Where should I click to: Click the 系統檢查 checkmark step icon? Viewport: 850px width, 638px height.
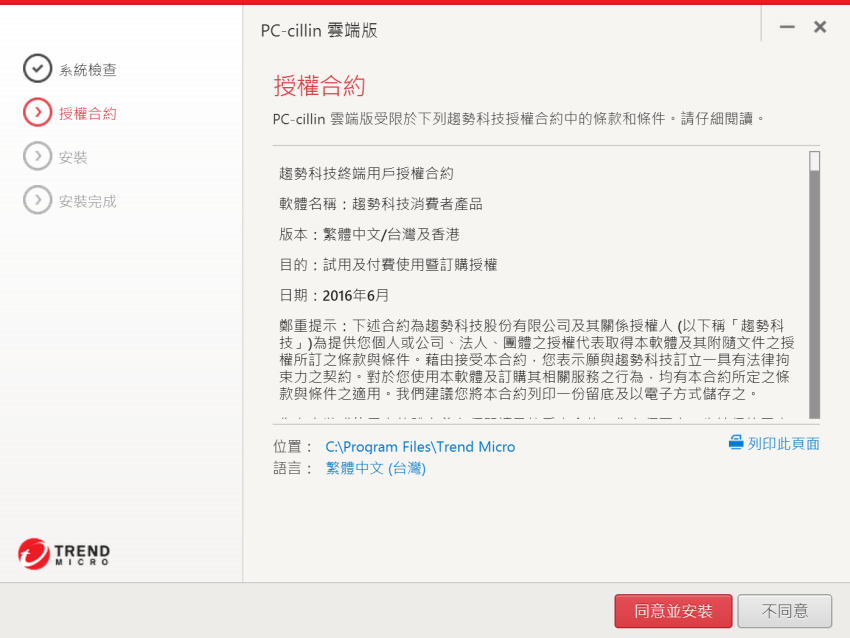37,69
